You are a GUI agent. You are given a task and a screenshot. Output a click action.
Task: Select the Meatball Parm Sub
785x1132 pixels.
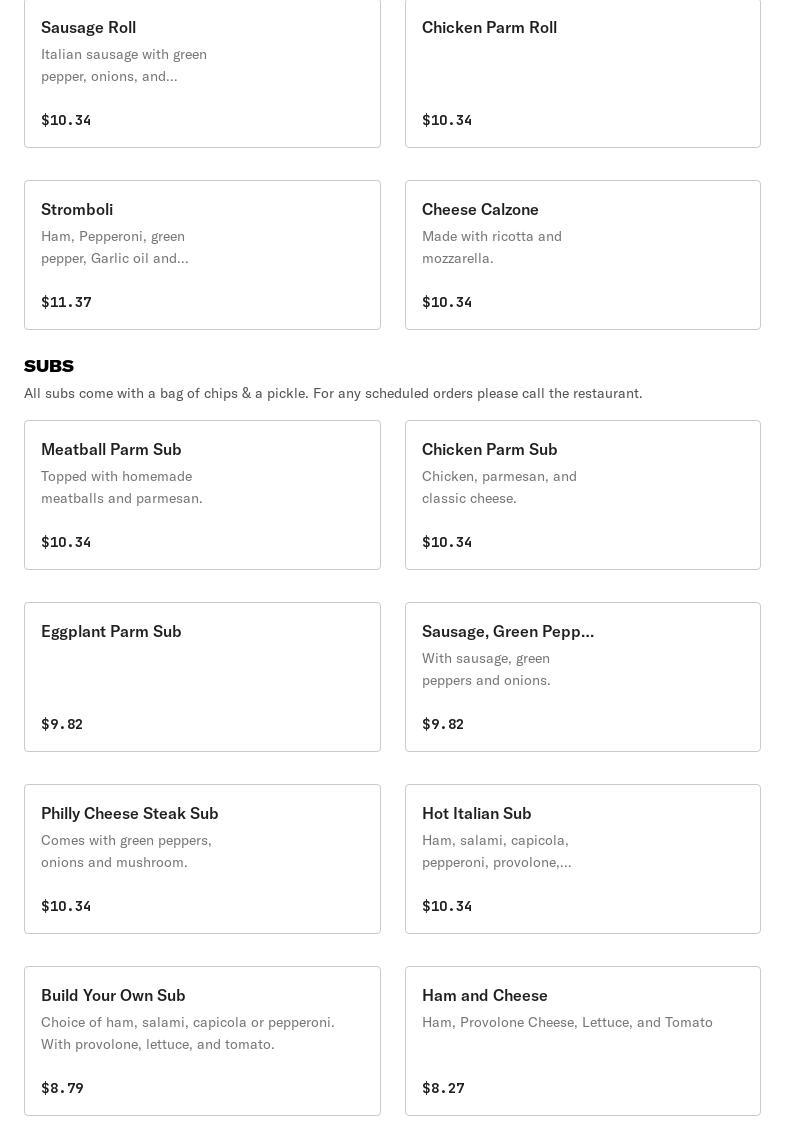coord(202,495)
